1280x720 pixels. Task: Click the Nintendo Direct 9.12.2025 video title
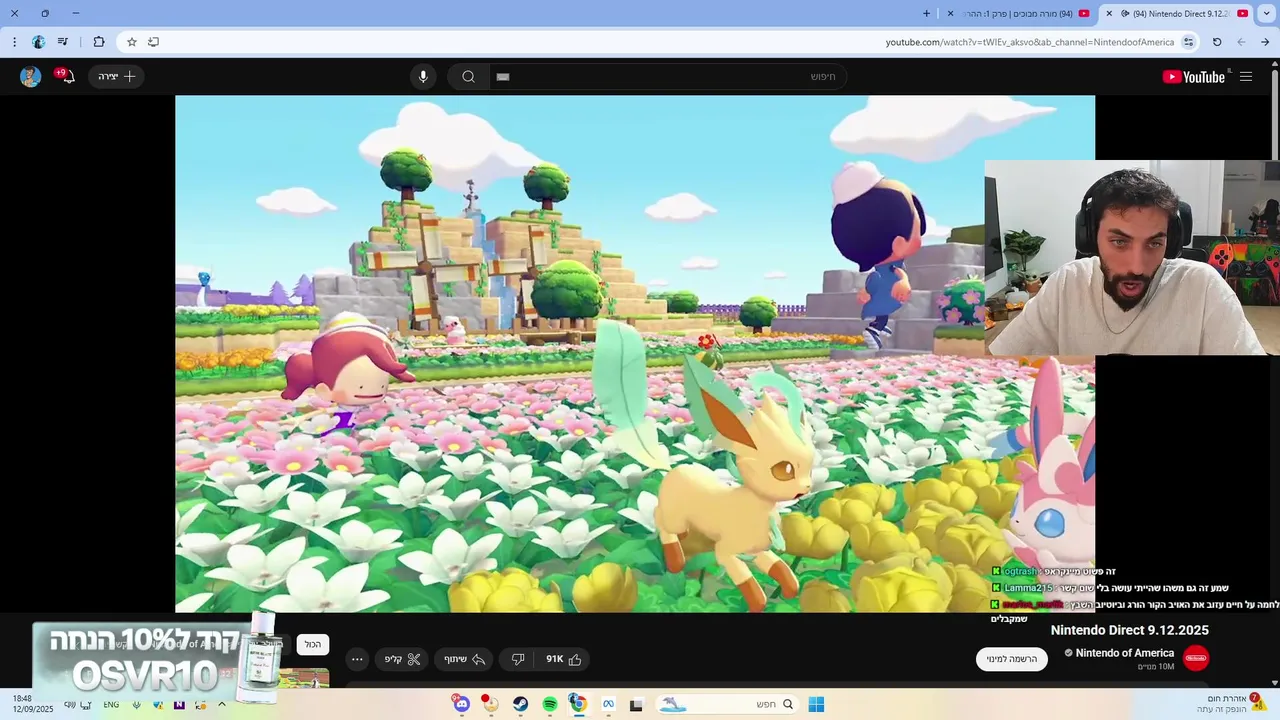click(x=1130, y=630)
